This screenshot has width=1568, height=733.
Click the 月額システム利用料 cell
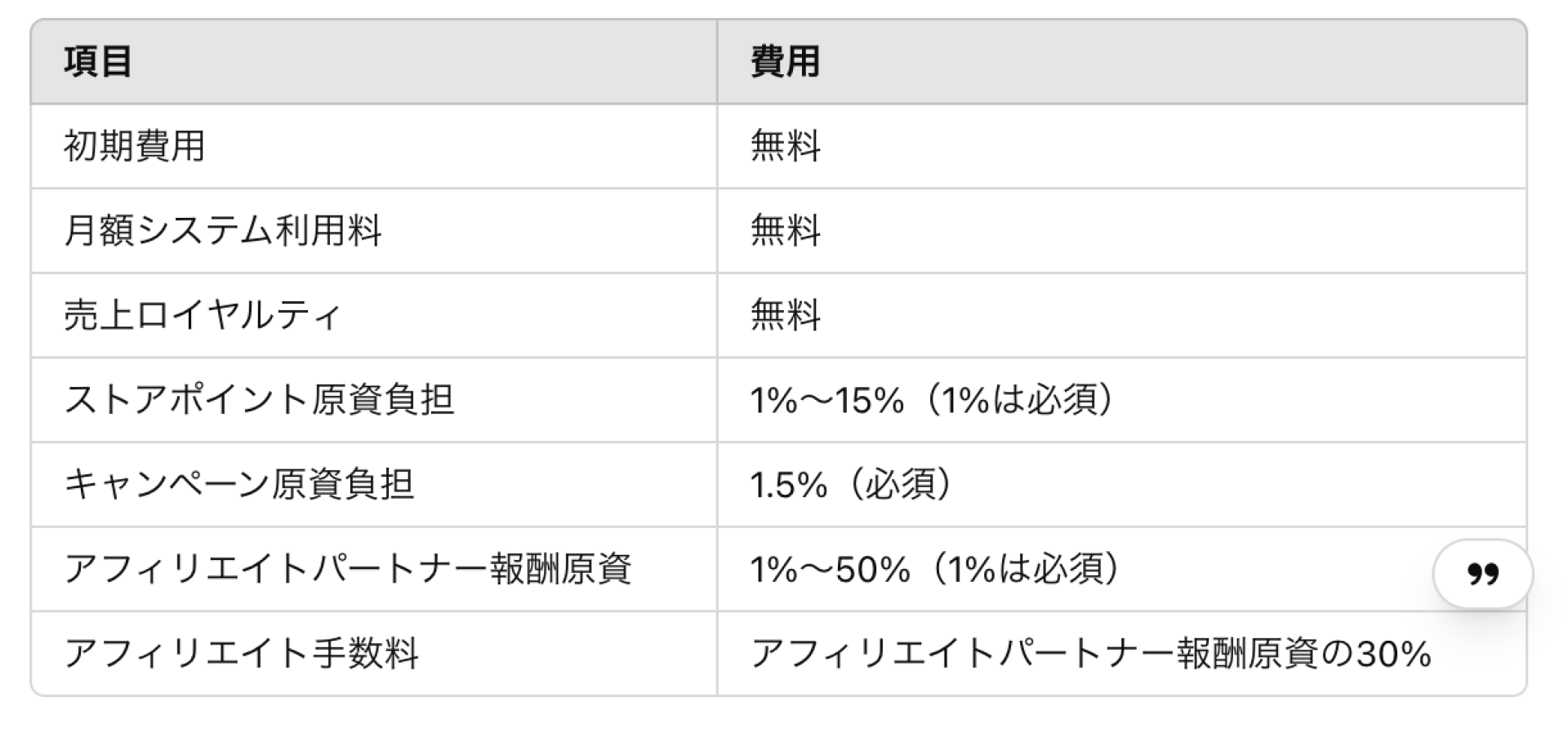pos(223,231)
